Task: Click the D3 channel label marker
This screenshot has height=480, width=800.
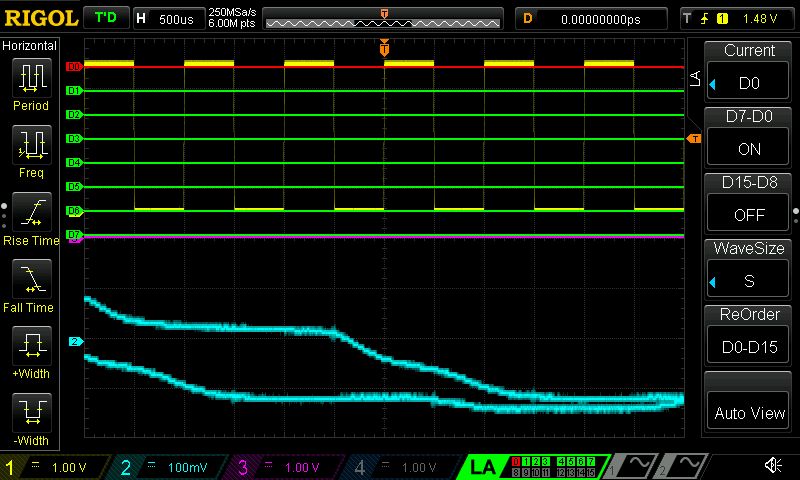Action: point(74,138)
